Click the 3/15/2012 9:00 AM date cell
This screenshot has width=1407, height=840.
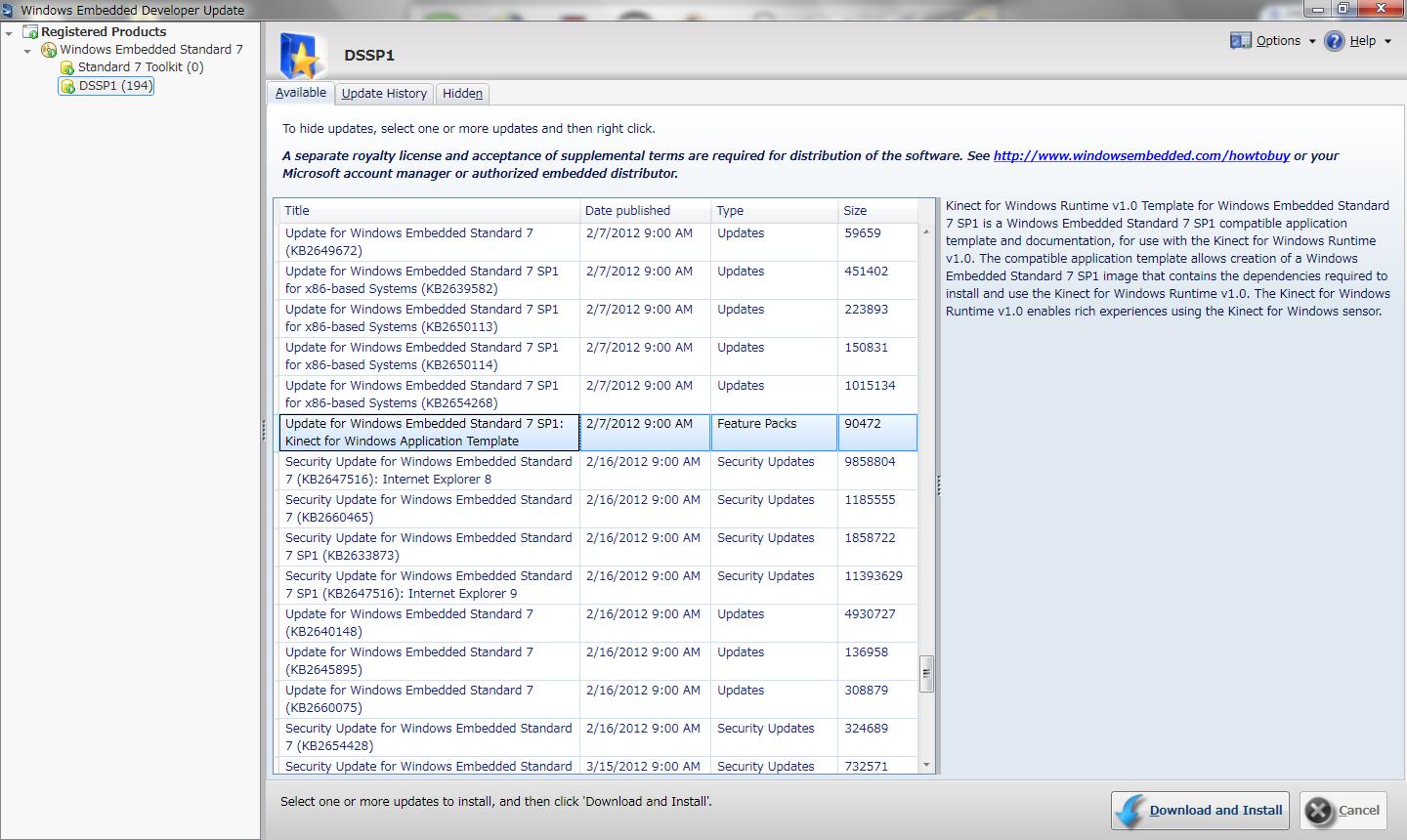643,767
